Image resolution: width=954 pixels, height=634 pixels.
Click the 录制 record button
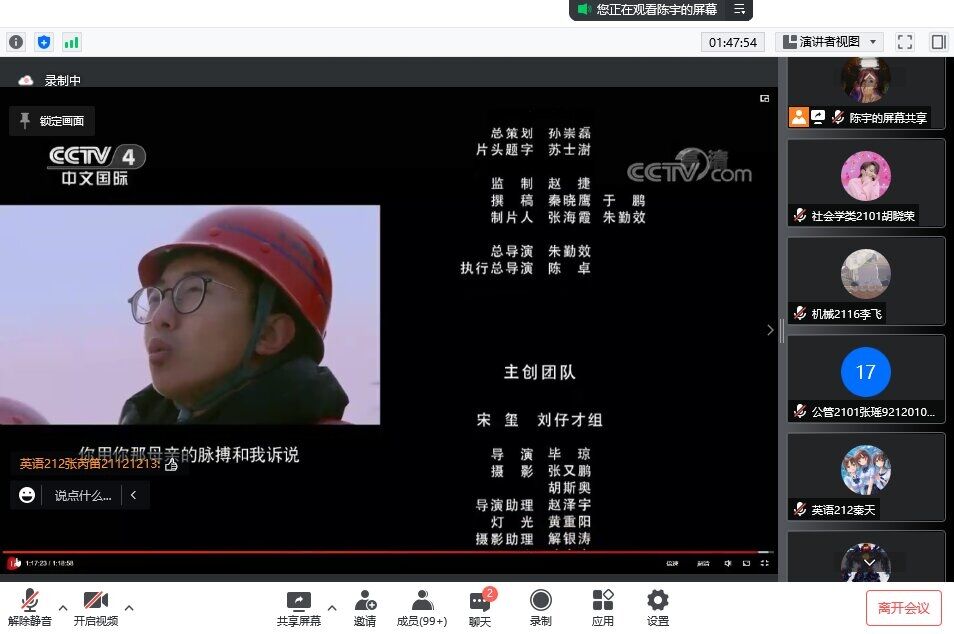pos(540,607)
